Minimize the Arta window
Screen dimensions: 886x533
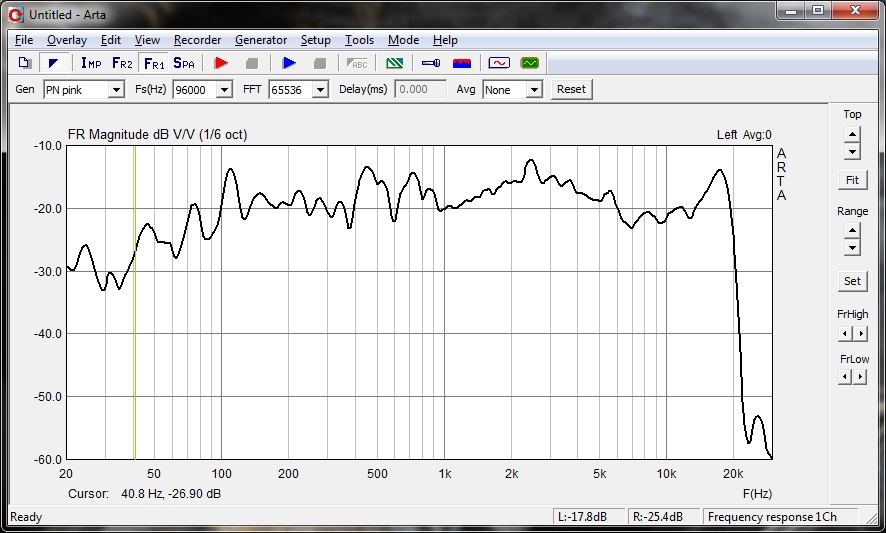[791, 11]
